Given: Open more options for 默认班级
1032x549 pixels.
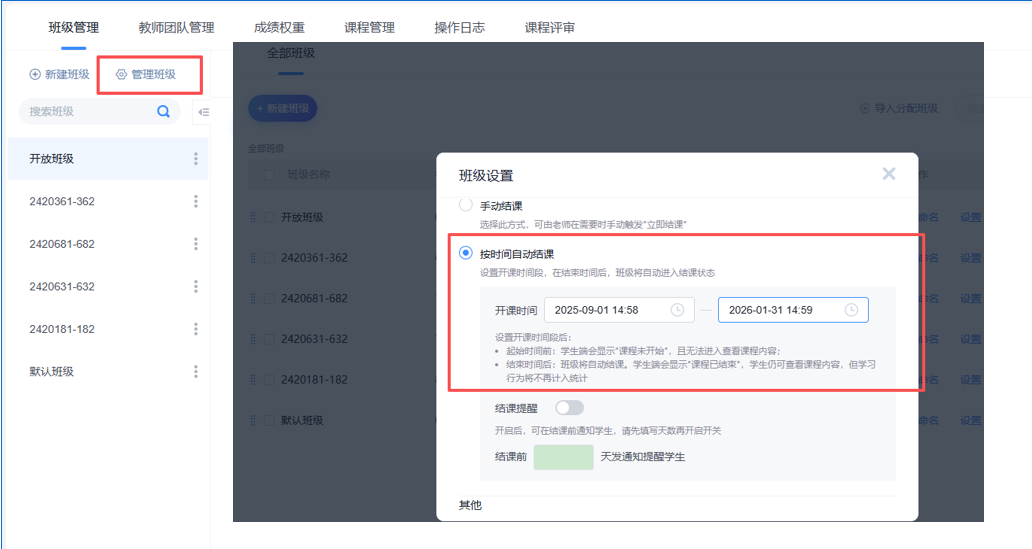Looking at the screenshot, I should (195, 371).
